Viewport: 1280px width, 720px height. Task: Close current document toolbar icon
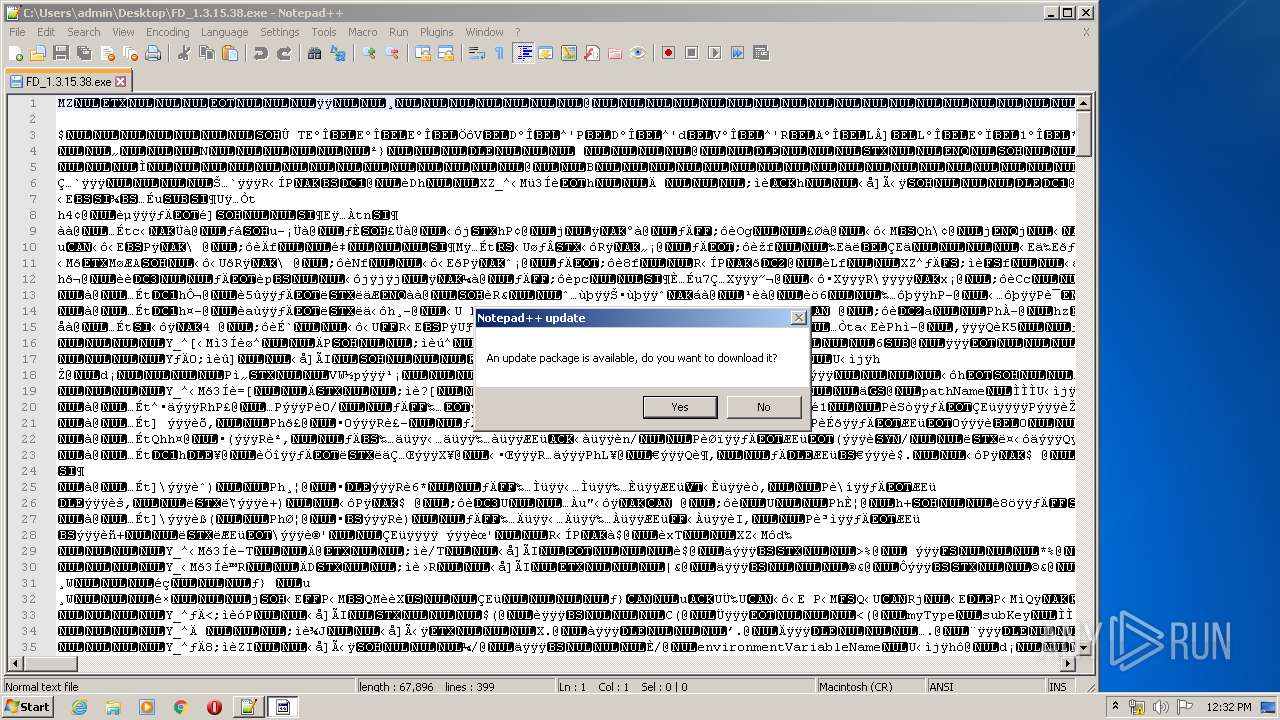108,53
